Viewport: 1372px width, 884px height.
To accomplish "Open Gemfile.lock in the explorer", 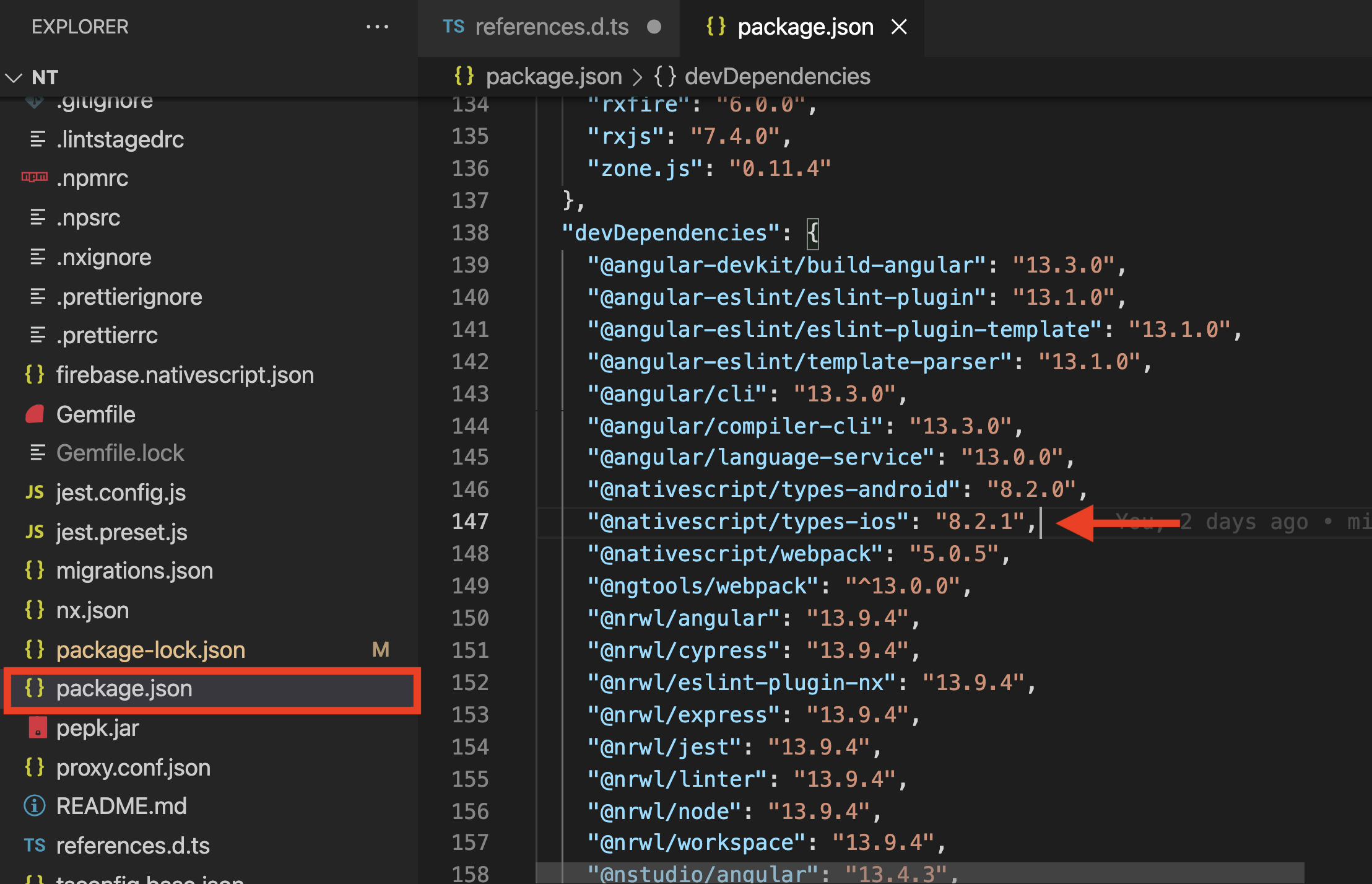I will click(x=120, y=453).
